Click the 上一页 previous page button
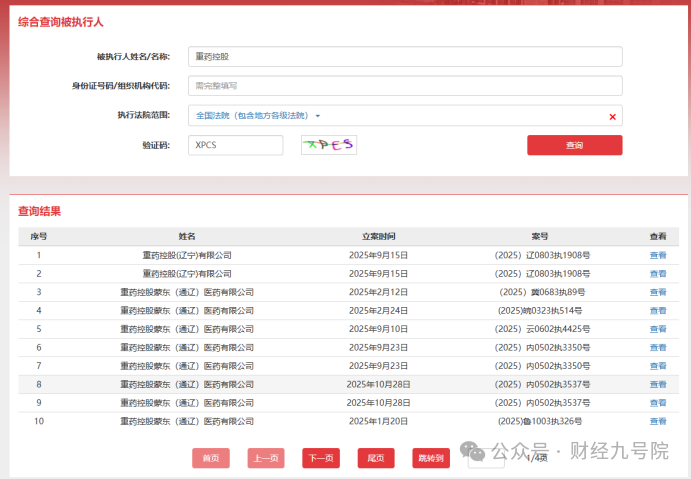The image size is (691, 479). coord(266,458)
